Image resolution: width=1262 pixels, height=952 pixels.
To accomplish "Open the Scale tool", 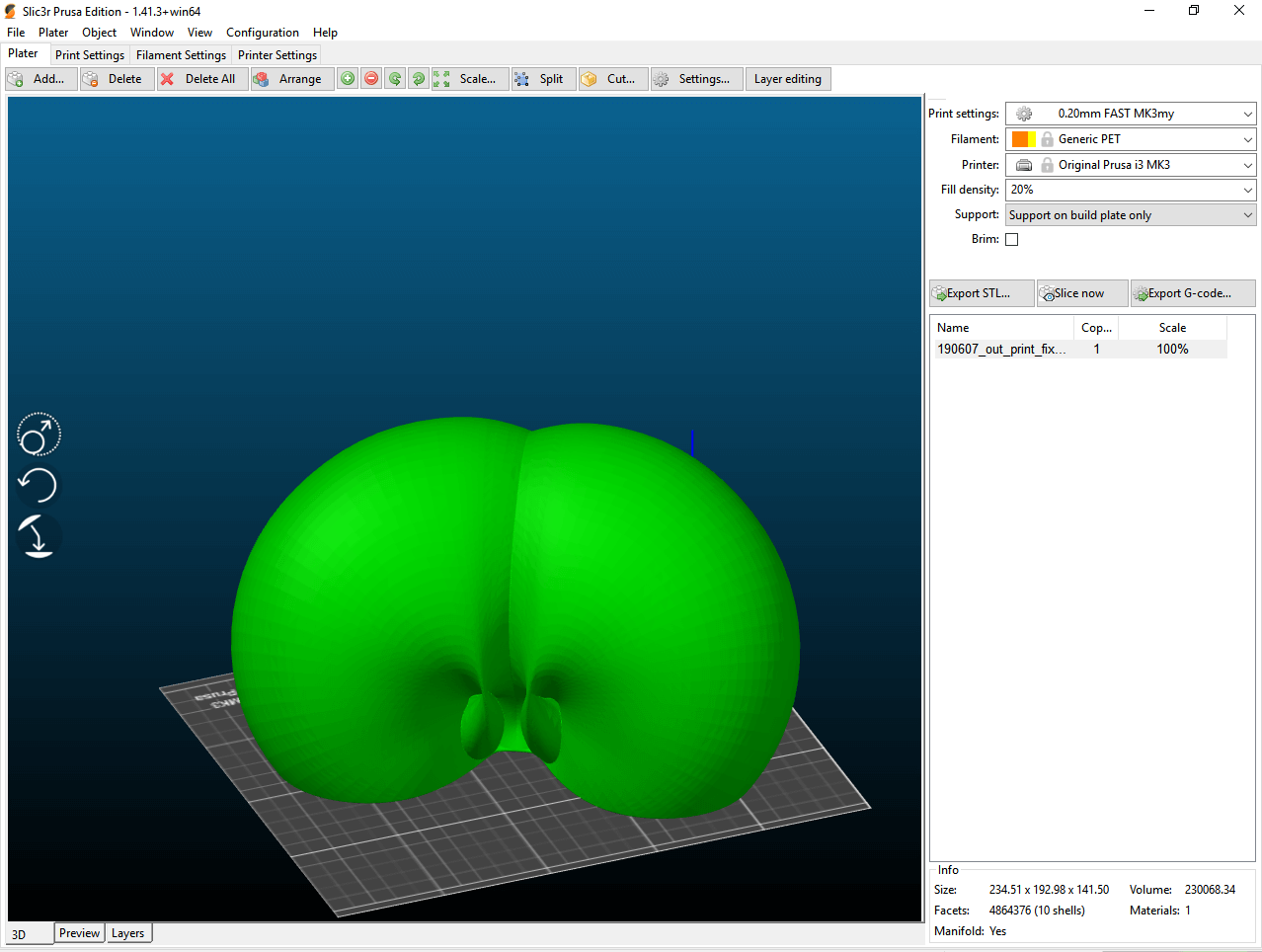I will click(469, 79).
